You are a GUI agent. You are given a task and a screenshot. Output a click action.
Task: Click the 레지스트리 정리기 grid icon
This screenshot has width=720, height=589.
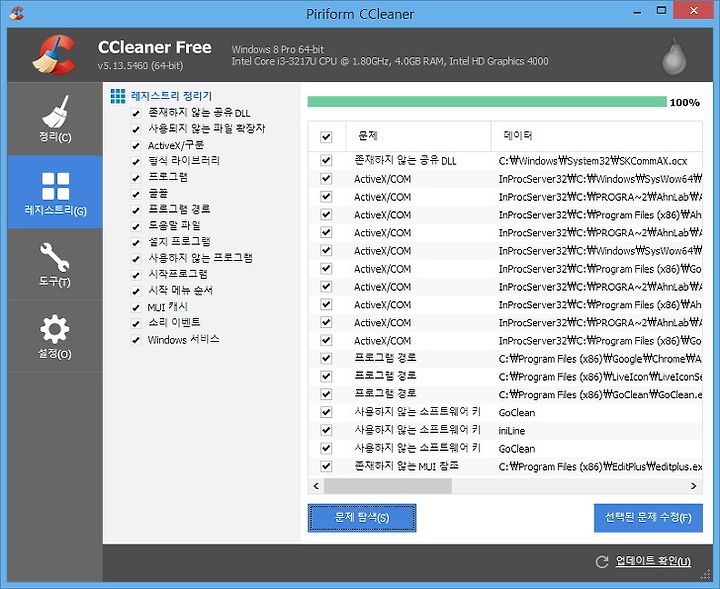pos(118,96)
